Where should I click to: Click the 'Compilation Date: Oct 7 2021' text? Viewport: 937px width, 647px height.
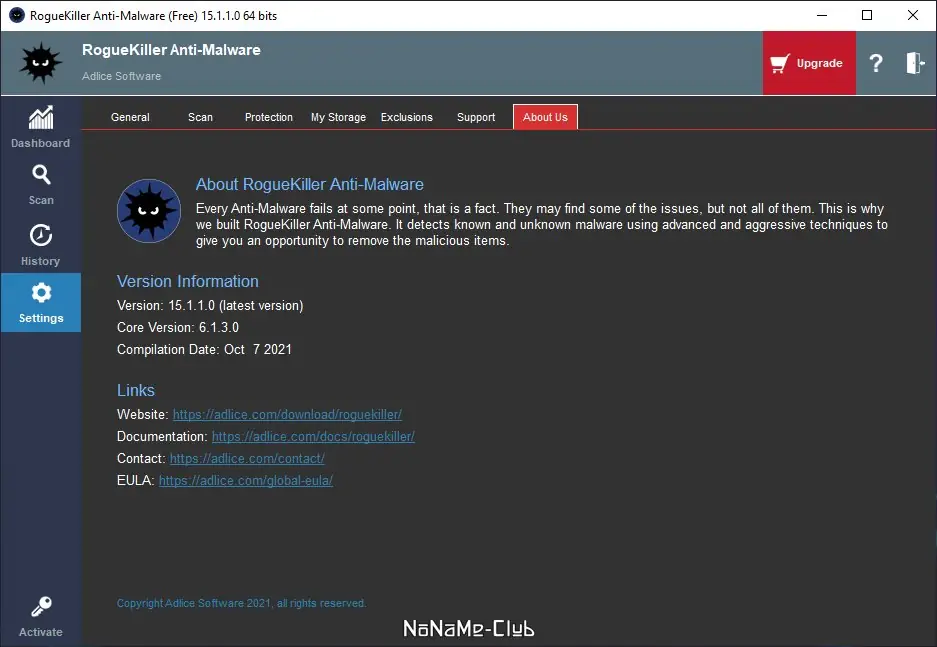click(204, 349)
